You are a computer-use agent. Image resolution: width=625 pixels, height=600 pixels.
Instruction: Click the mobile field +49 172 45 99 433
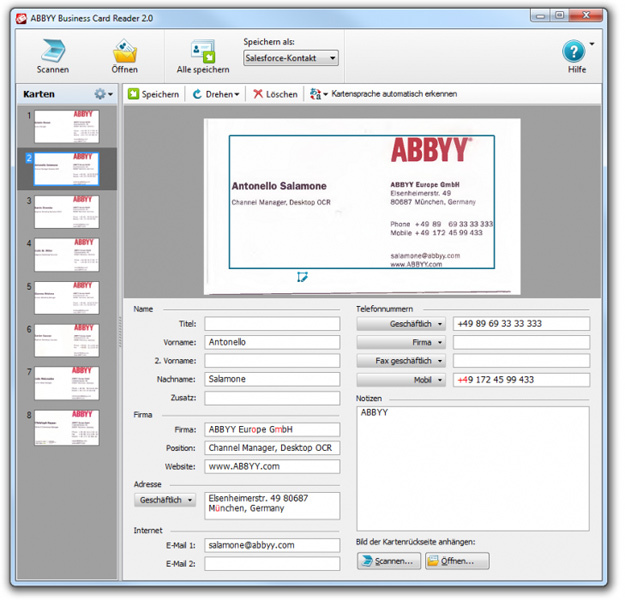click(521, 380)
